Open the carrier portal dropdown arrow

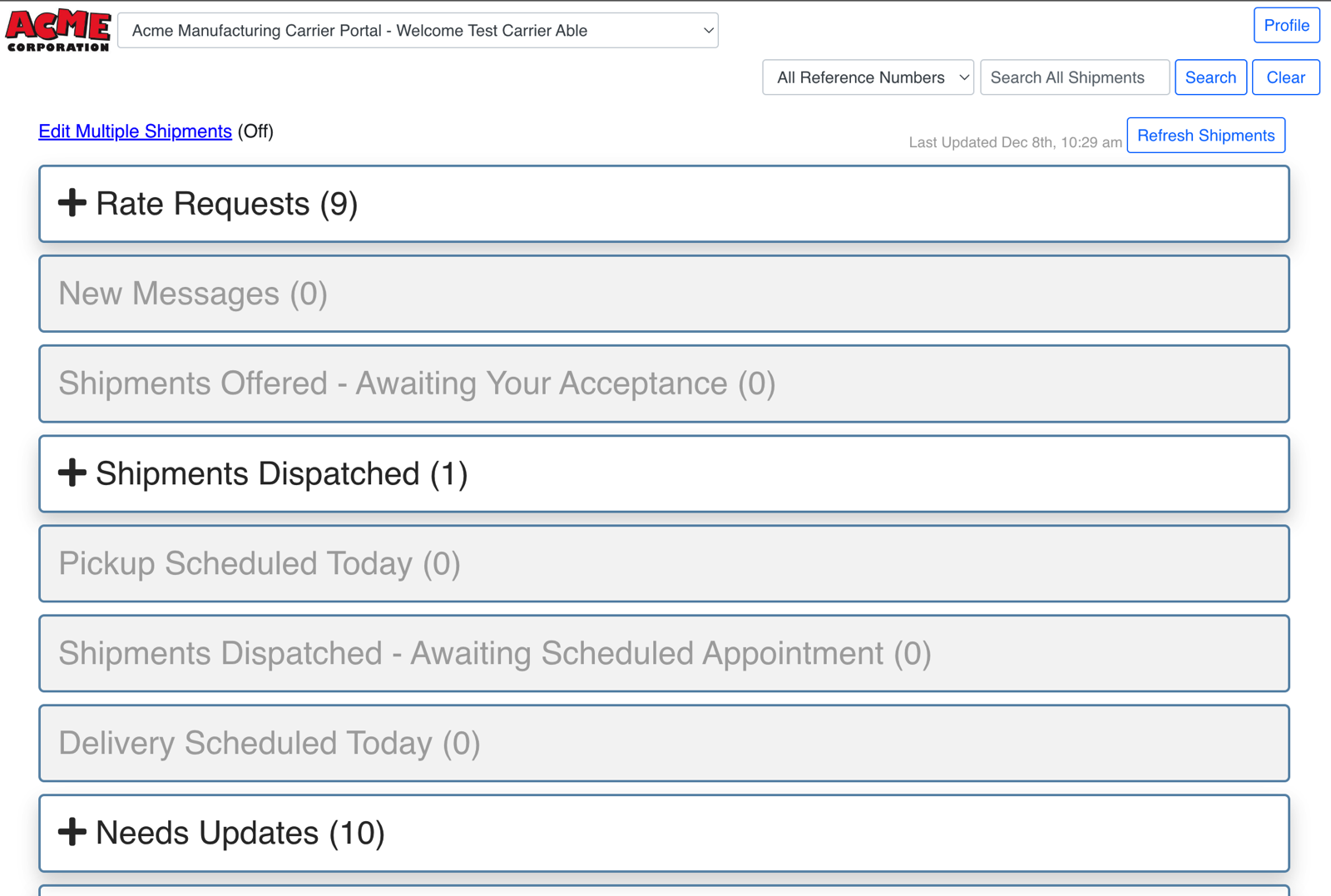tap(708, 30)
